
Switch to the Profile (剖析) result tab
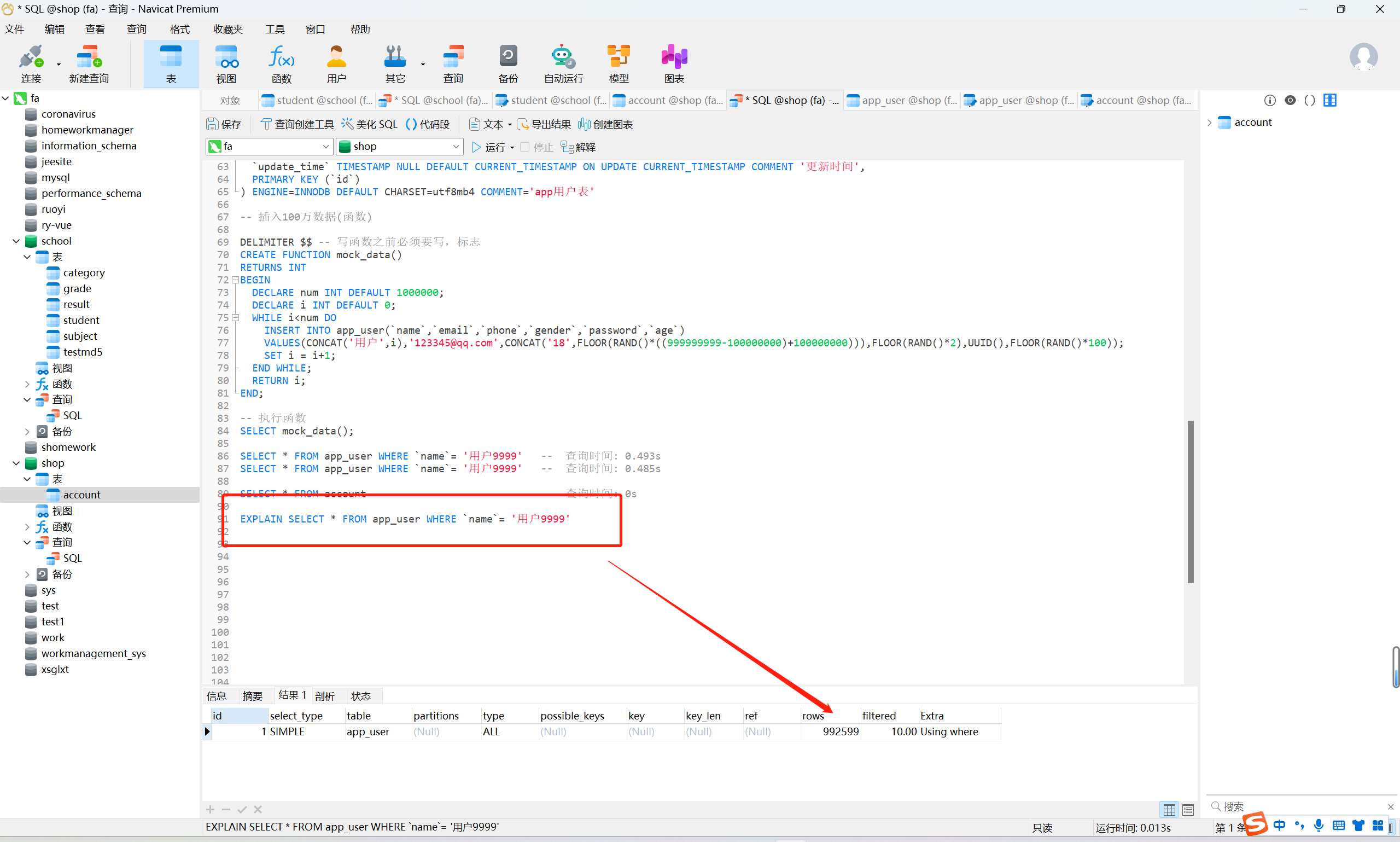[x=324, y=696]
